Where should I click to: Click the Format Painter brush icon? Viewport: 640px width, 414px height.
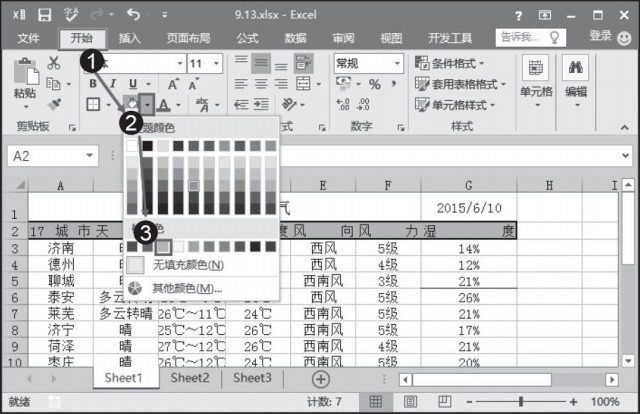click(54, 105)
